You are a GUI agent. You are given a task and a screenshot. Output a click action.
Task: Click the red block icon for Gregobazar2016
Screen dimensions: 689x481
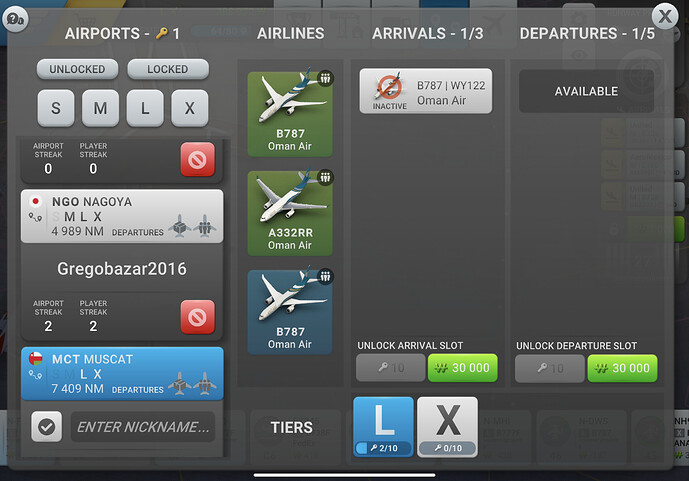[x=197, y=316]
